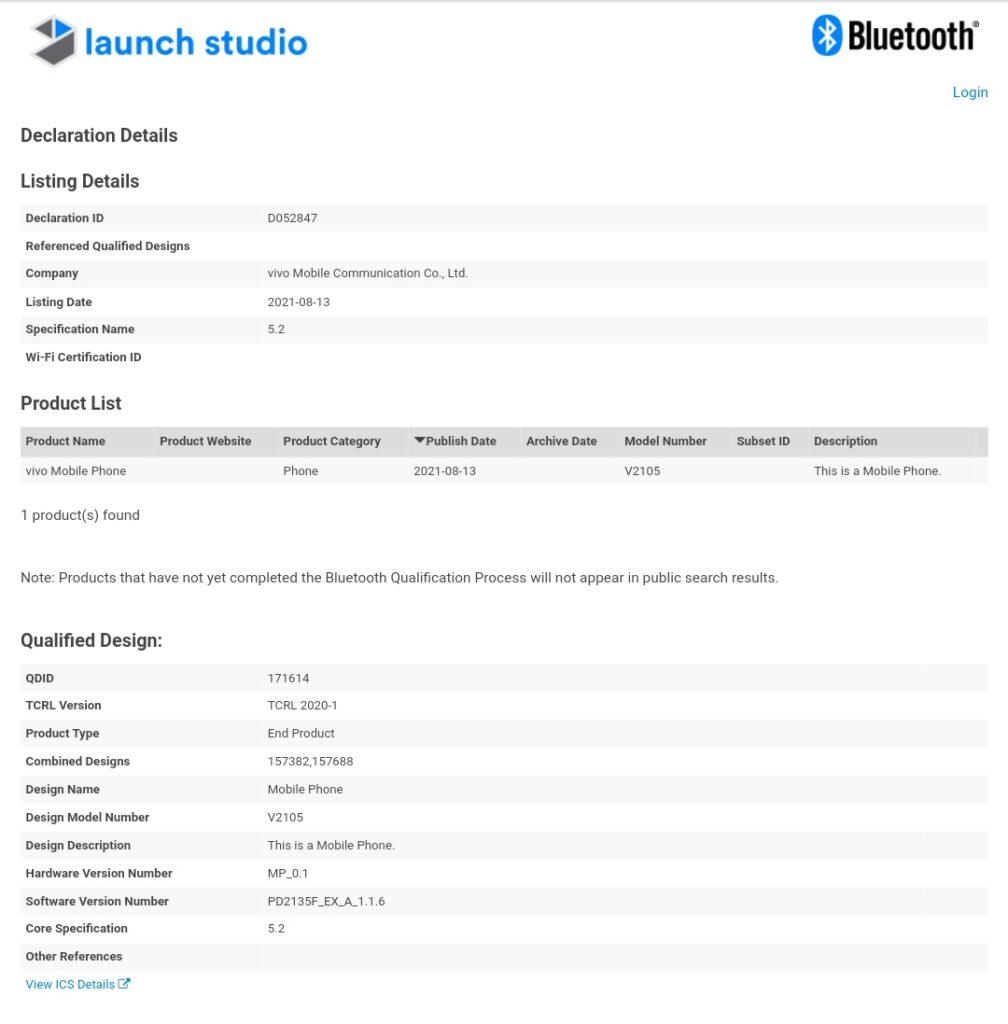Click the launch studio title text
This screenshot has width=1008, height=1024.
click(x=196, y=42)
